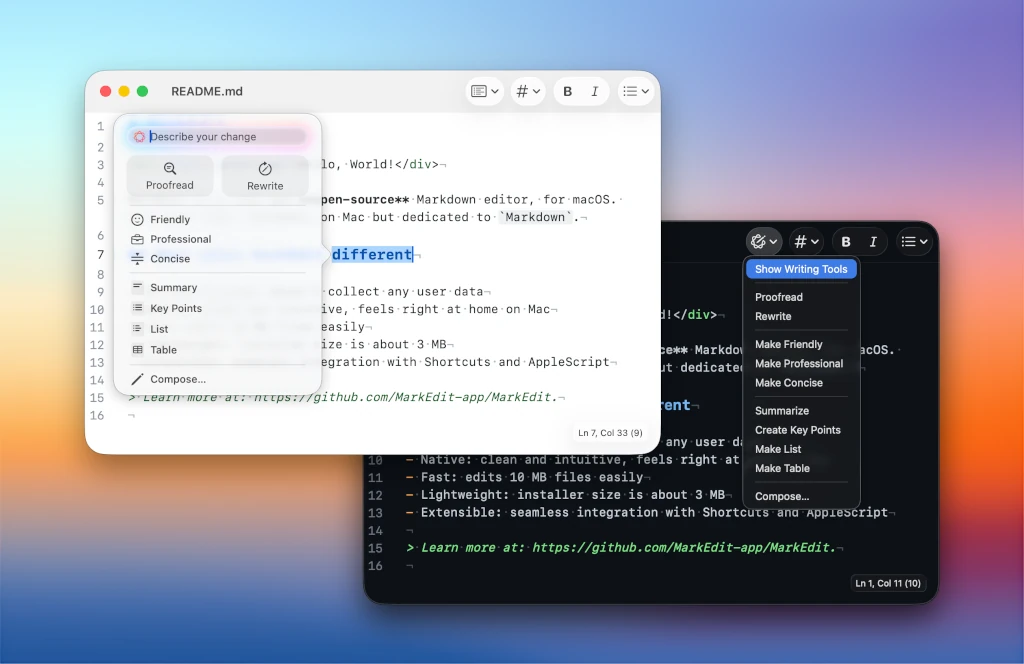Select Show Writing Tools menu entry

(800, 268)
